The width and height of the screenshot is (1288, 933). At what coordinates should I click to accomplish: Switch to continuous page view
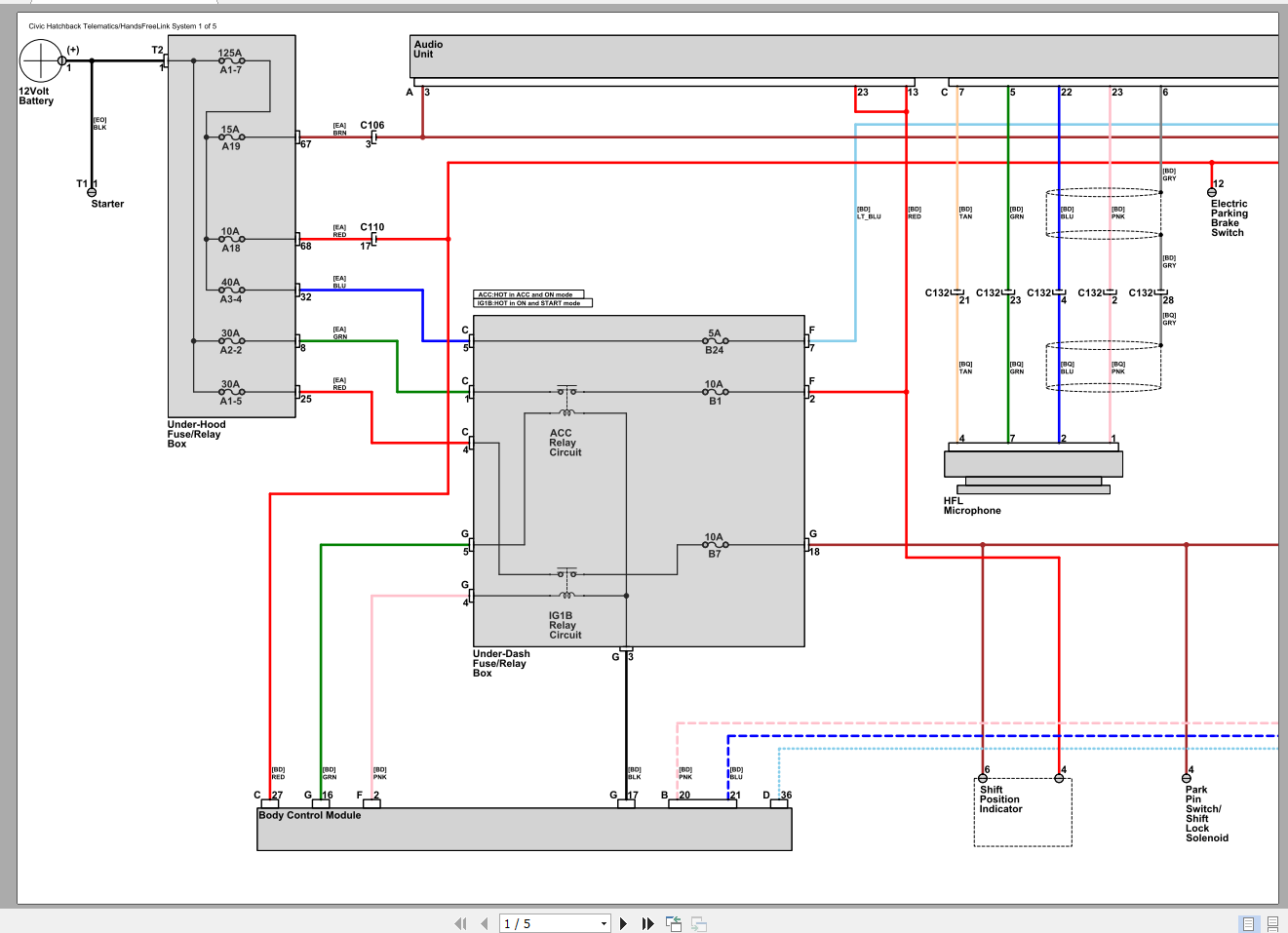pos(1272,923)
